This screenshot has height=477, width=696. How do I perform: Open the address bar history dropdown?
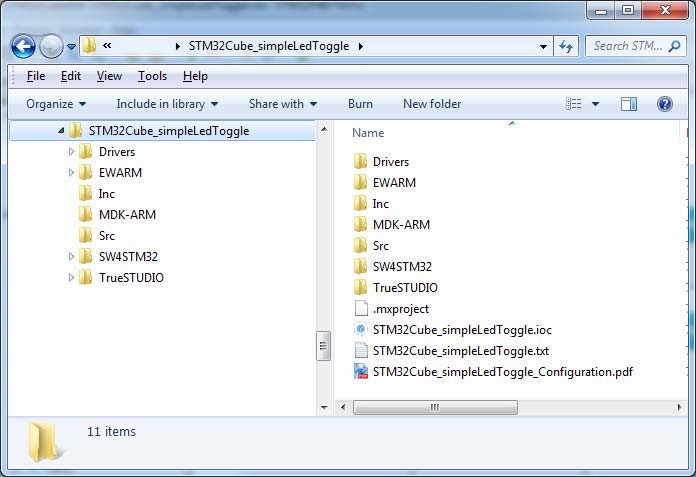(x=543, y=46)
